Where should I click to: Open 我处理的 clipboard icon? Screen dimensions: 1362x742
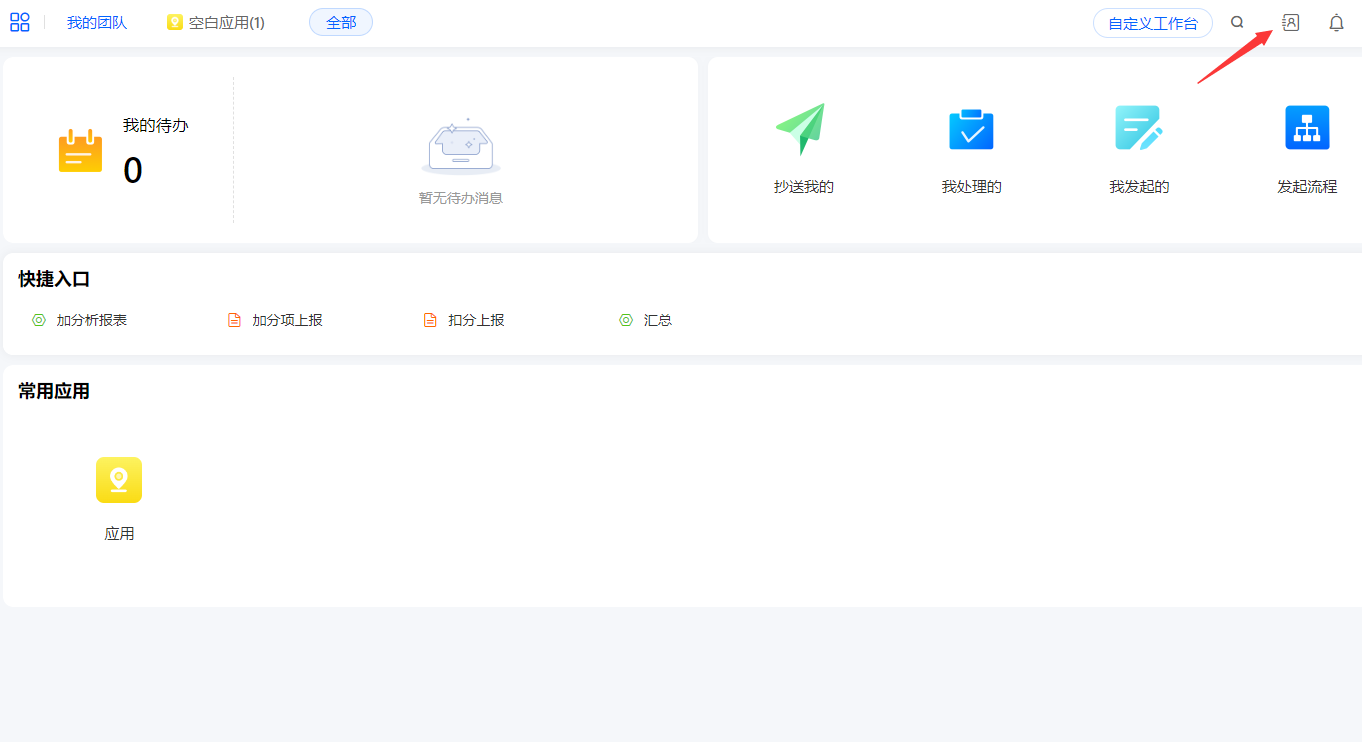click(x=970, y=129)
